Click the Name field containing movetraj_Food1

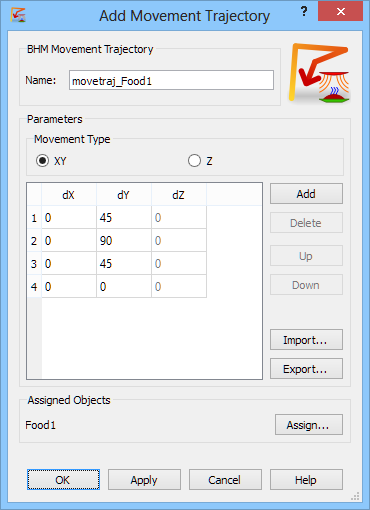pos(171,80)
